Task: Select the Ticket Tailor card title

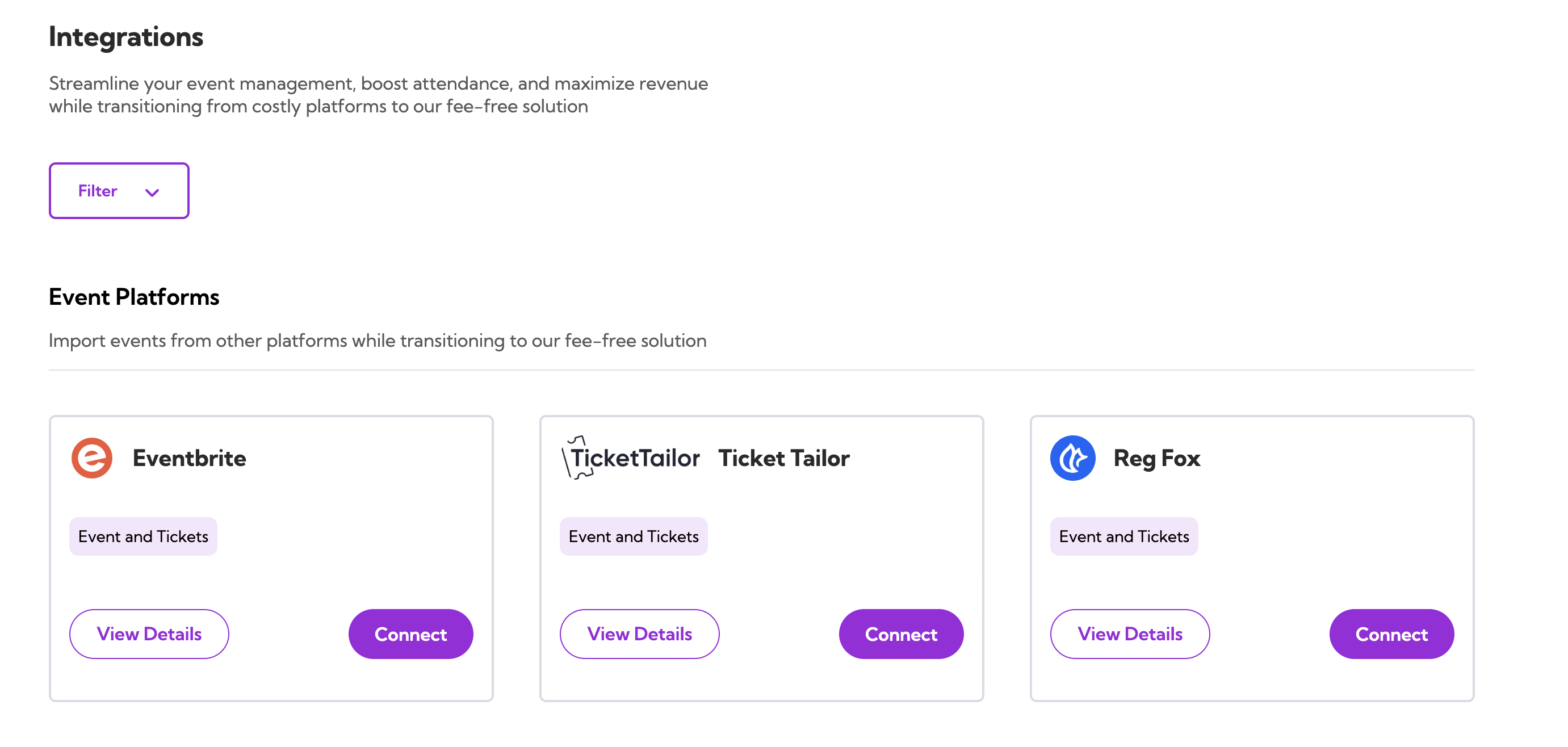Action: tap(784, 459)
